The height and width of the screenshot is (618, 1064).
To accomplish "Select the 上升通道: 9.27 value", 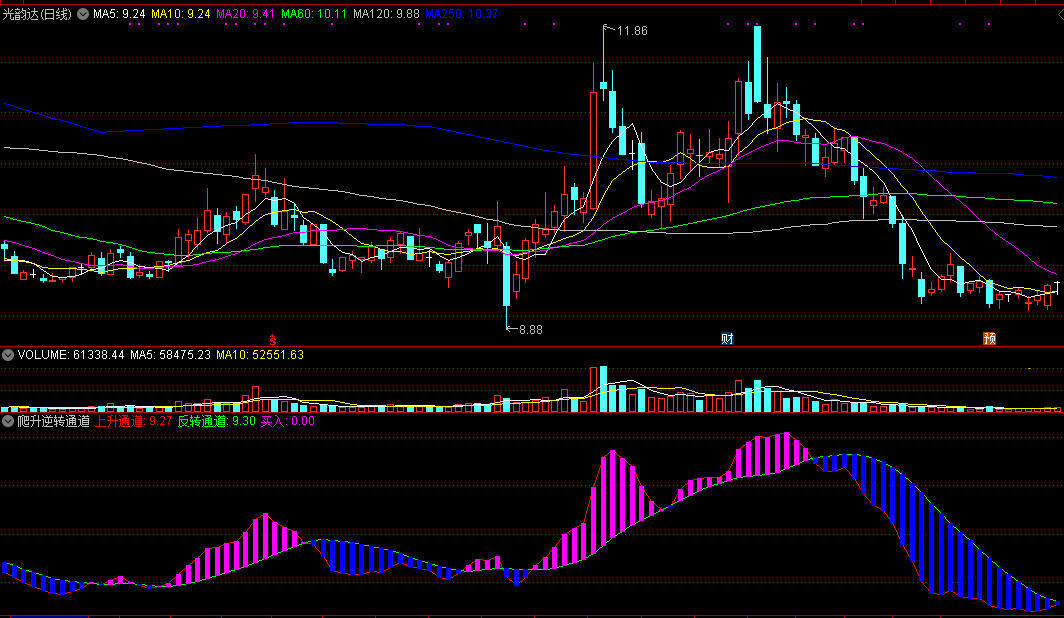I will 133,421.
